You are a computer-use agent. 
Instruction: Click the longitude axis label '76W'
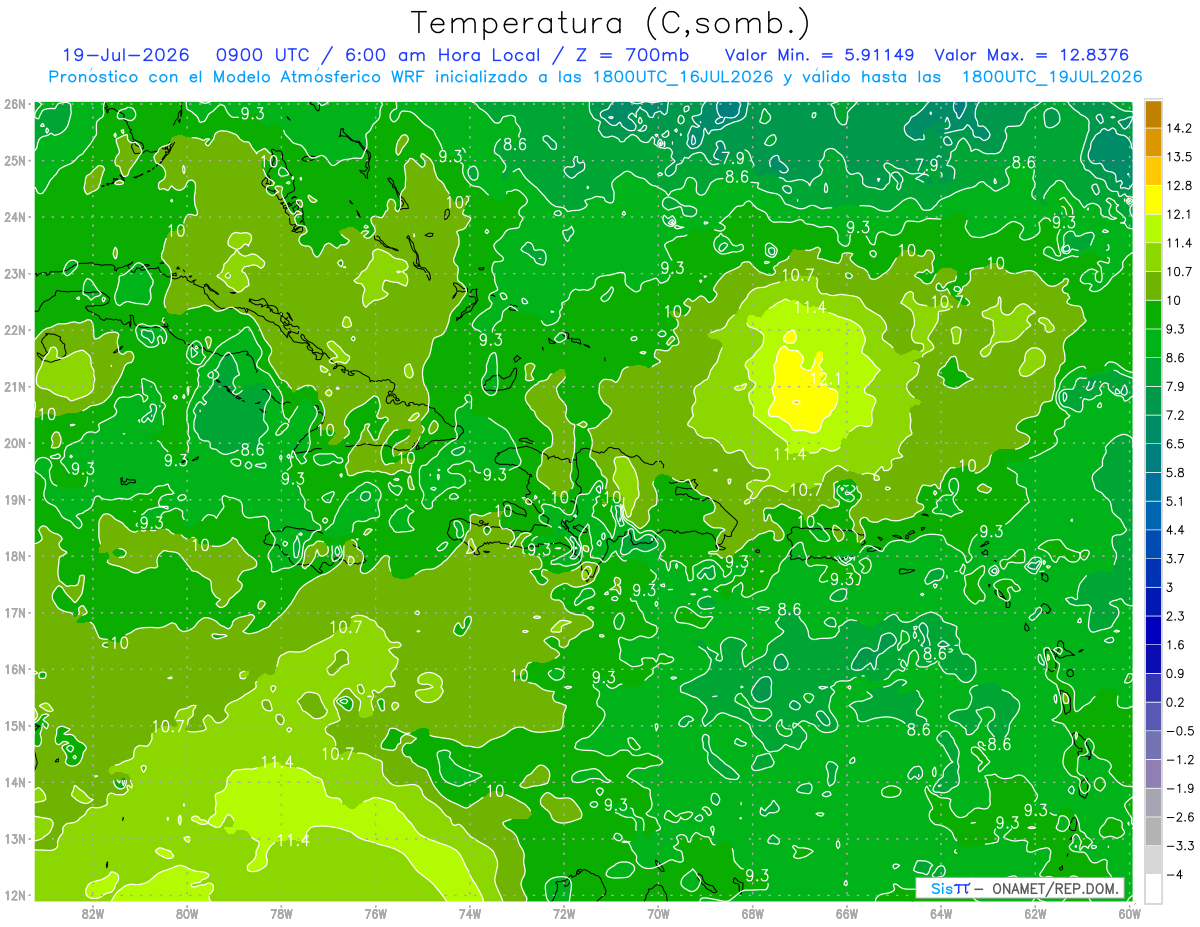pyautogui.click(x=375, y=913)
